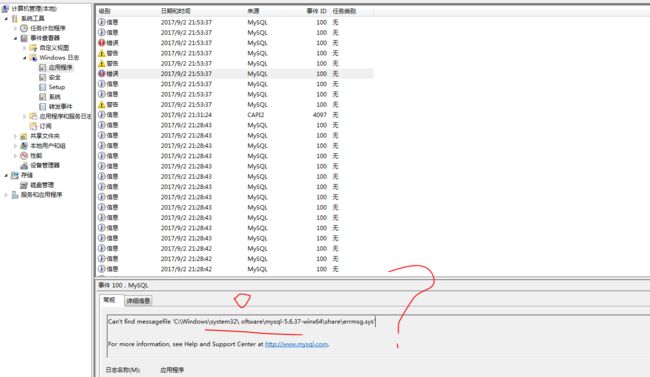Select the 系统工具 tools icon
Image resolution: width=650 pixels, height=377 pixels.
point(15,18)
